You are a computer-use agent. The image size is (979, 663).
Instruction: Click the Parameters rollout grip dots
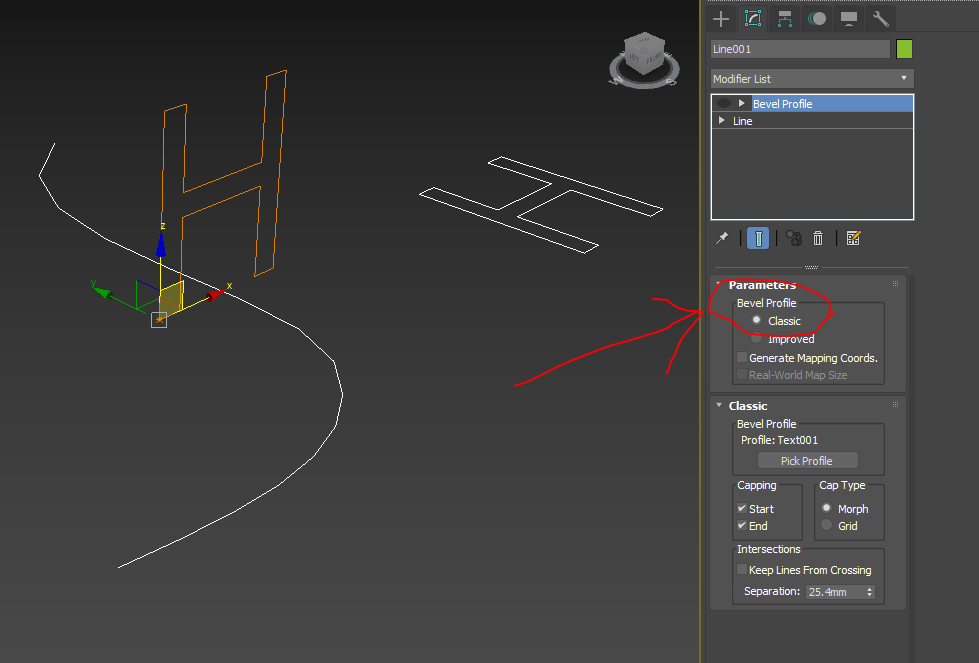click(895, 284)
